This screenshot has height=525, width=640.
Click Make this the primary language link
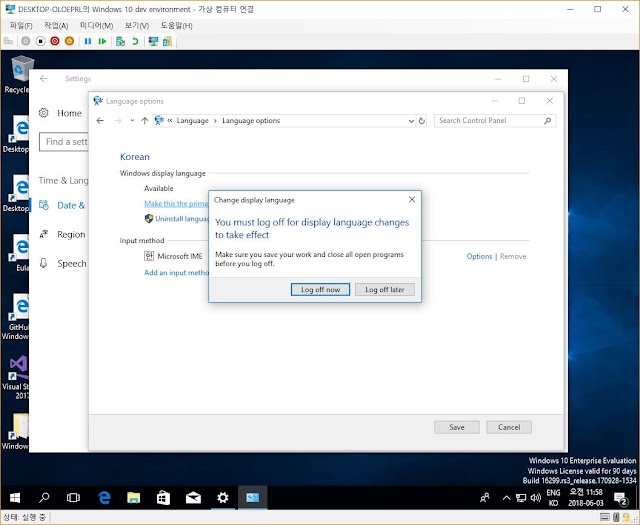tap(176, 203)
